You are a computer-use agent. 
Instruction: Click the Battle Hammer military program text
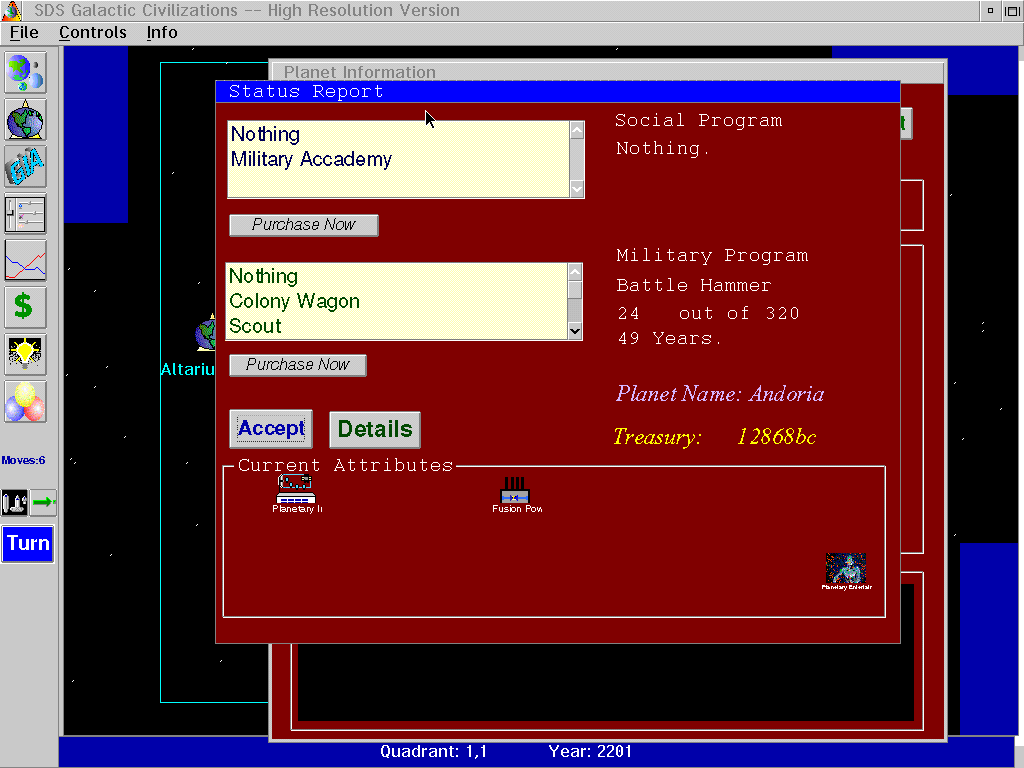click(694, 285)
